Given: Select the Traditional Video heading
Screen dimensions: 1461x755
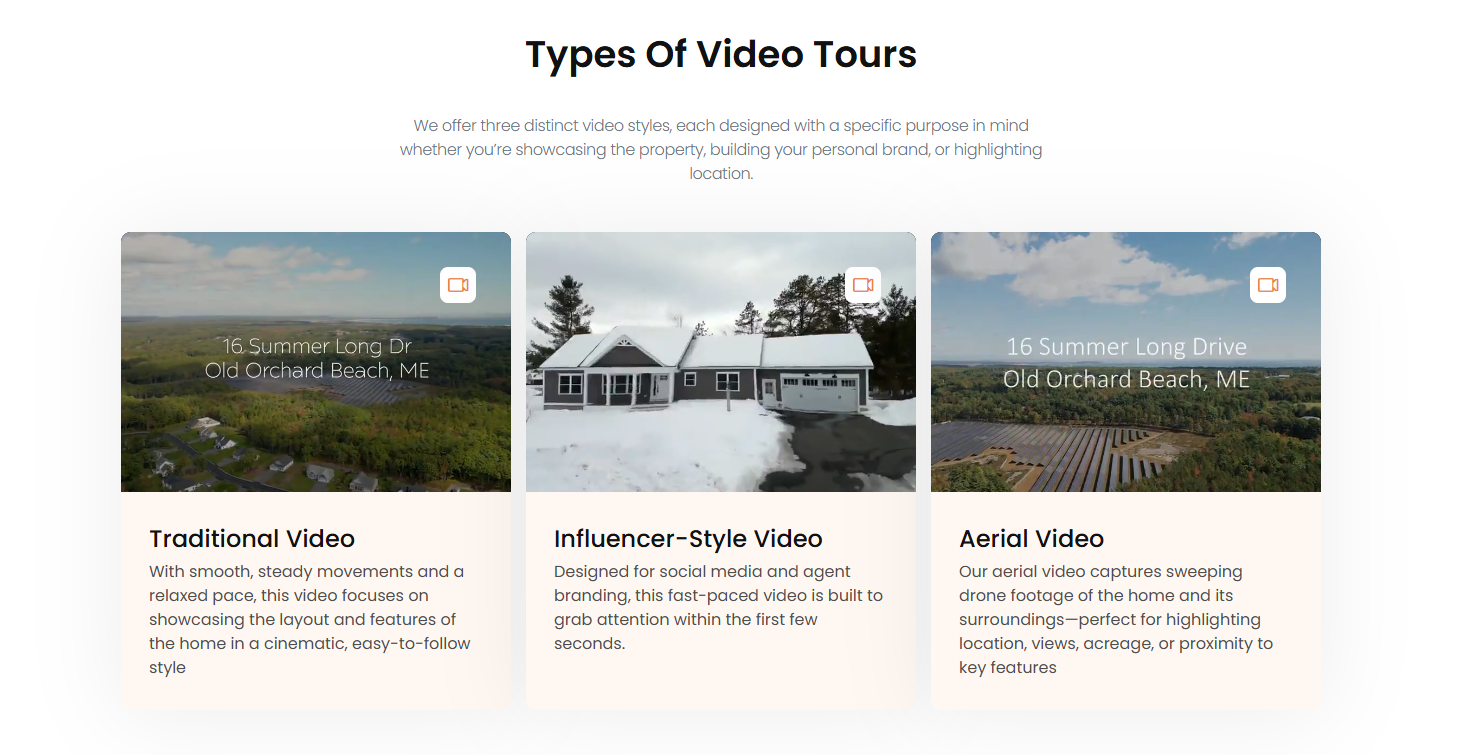Looking at the screenshot, I should click(x=252, y=539).
